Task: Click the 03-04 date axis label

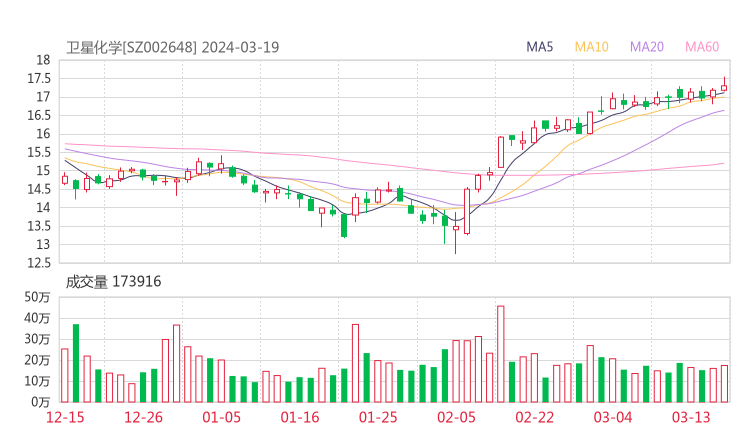Action: pos(613,417)
